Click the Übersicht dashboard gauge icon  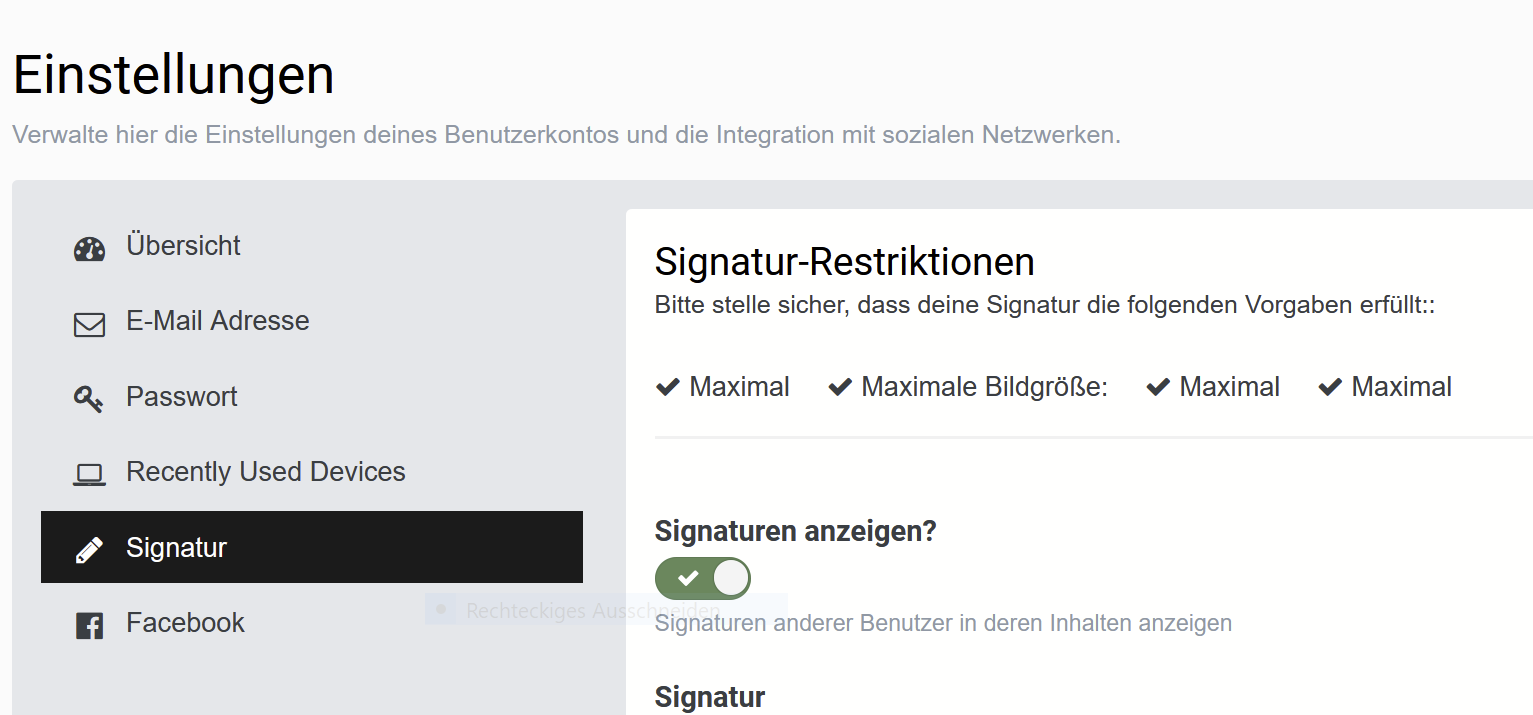(x=90, y=249)
